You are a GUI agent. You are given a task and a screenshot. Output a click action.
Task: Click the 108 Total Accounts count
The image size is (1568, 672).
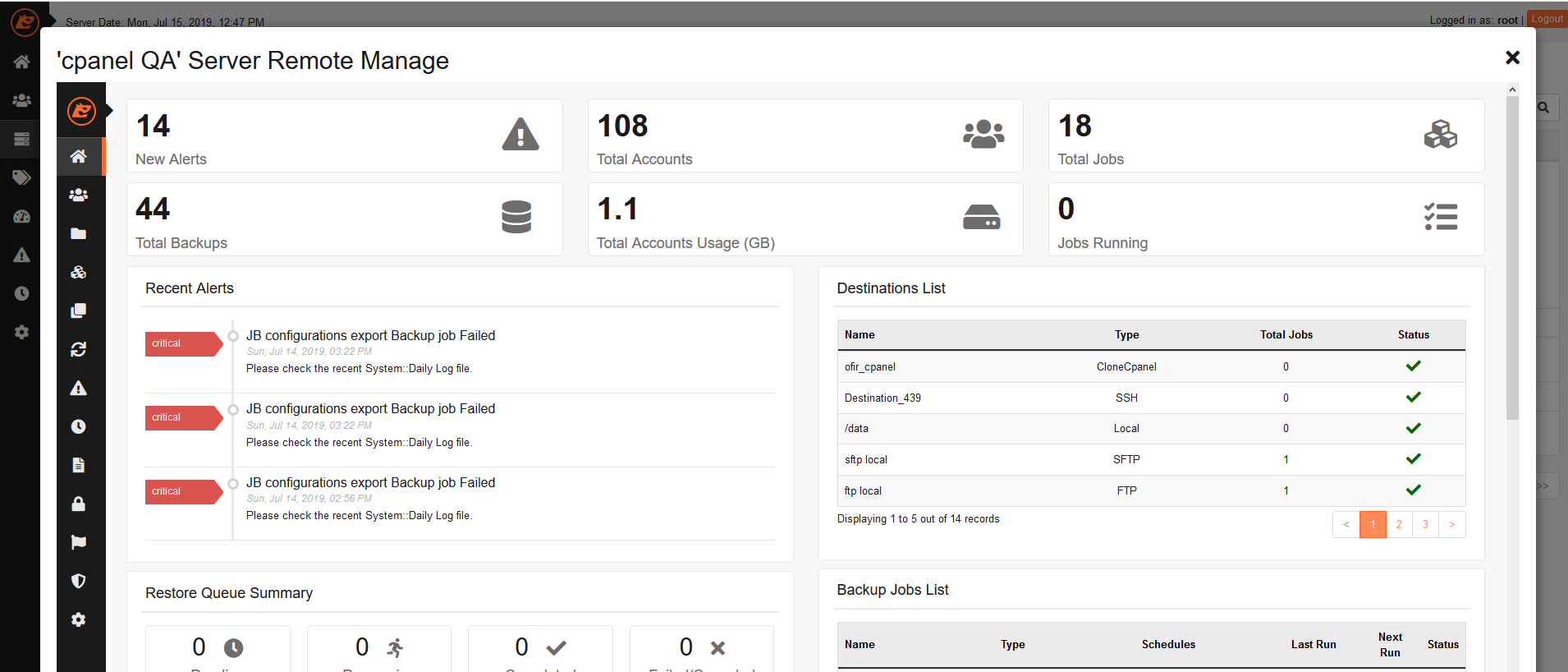coord(622,126)
